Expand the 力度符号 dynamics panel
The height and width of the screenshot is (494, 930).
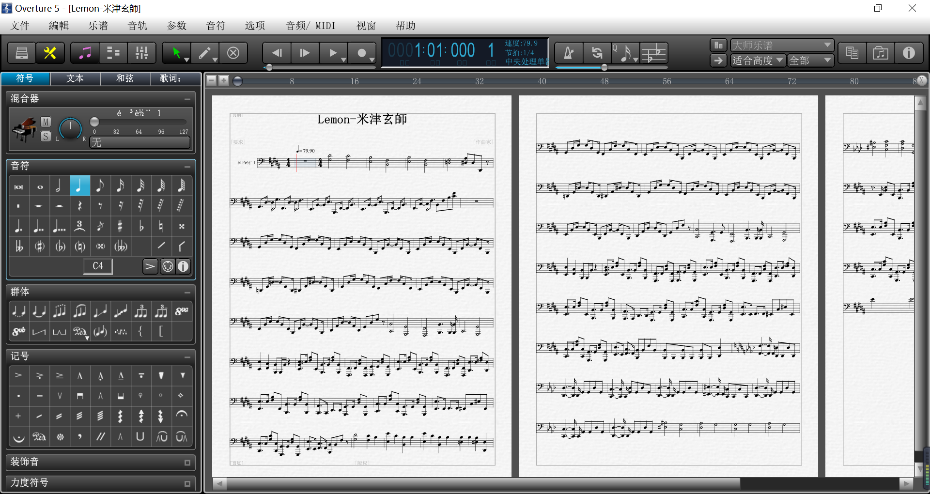tap(187, 483)
